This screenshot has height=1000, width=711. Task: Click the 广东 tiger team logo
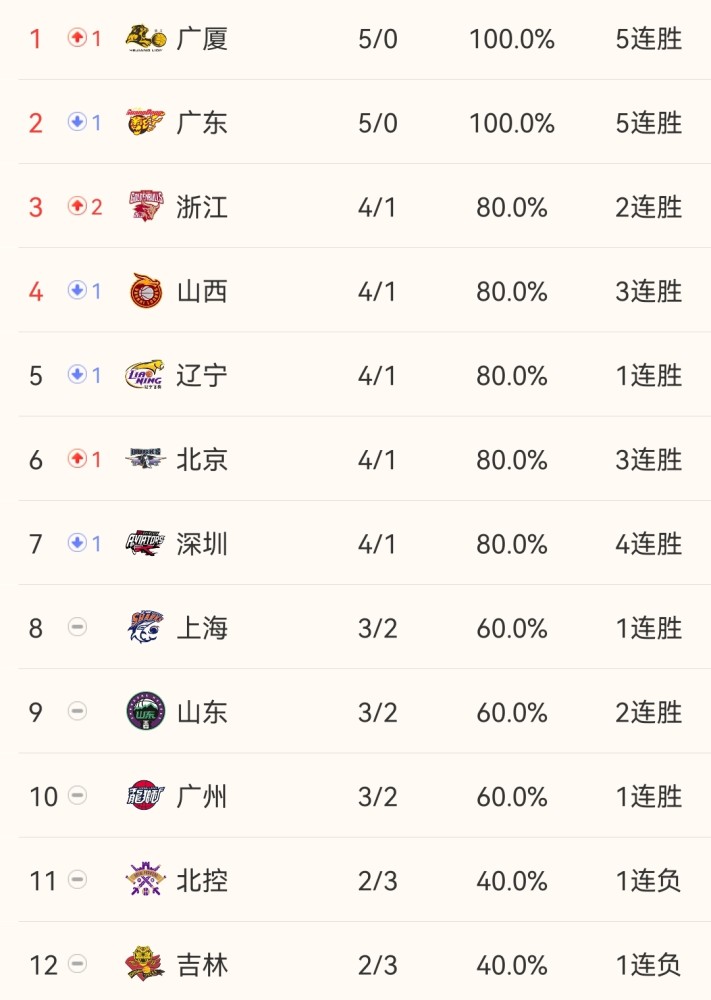[145, 122]
